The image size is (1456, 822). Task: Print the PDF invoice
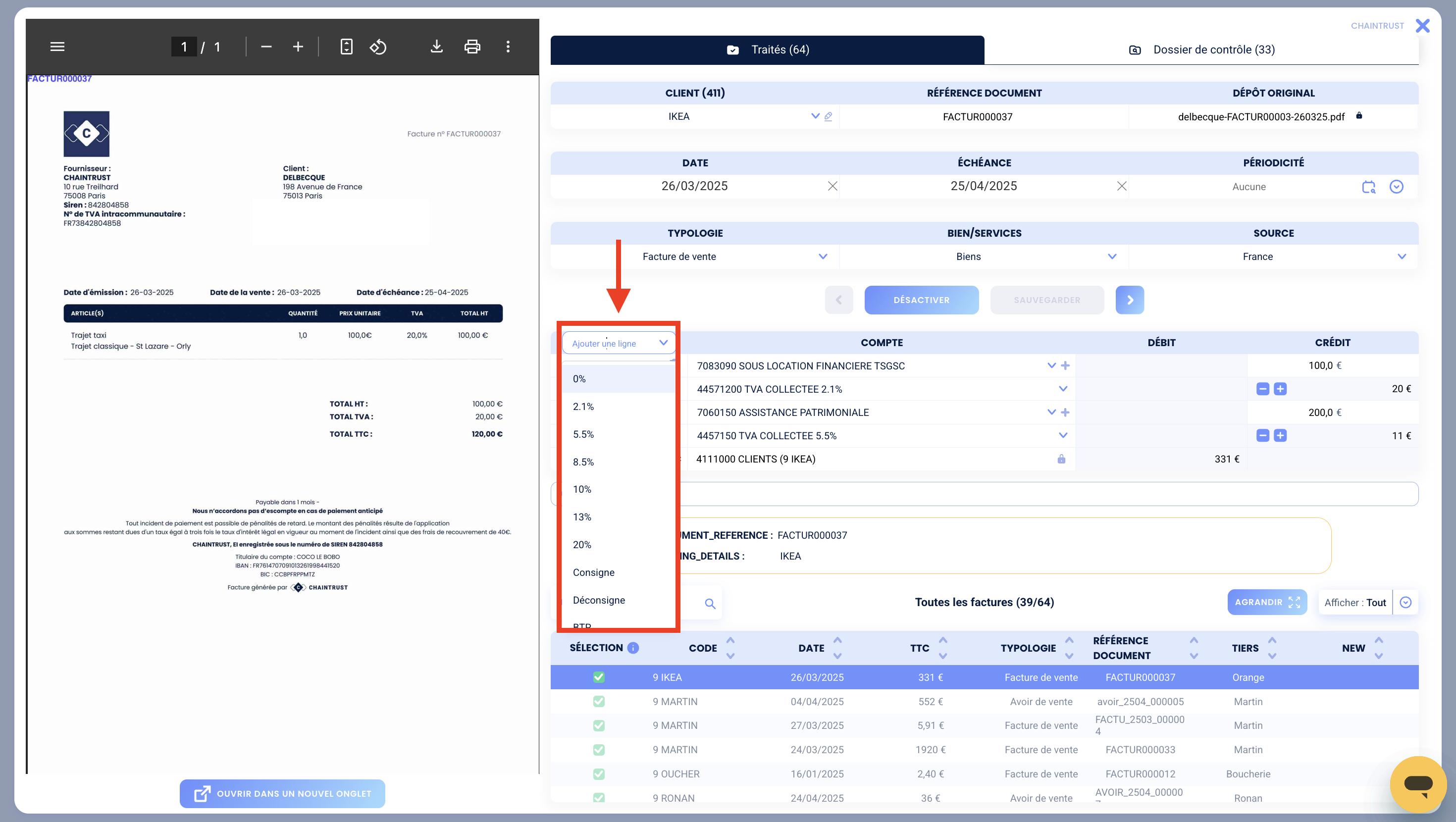472,47
